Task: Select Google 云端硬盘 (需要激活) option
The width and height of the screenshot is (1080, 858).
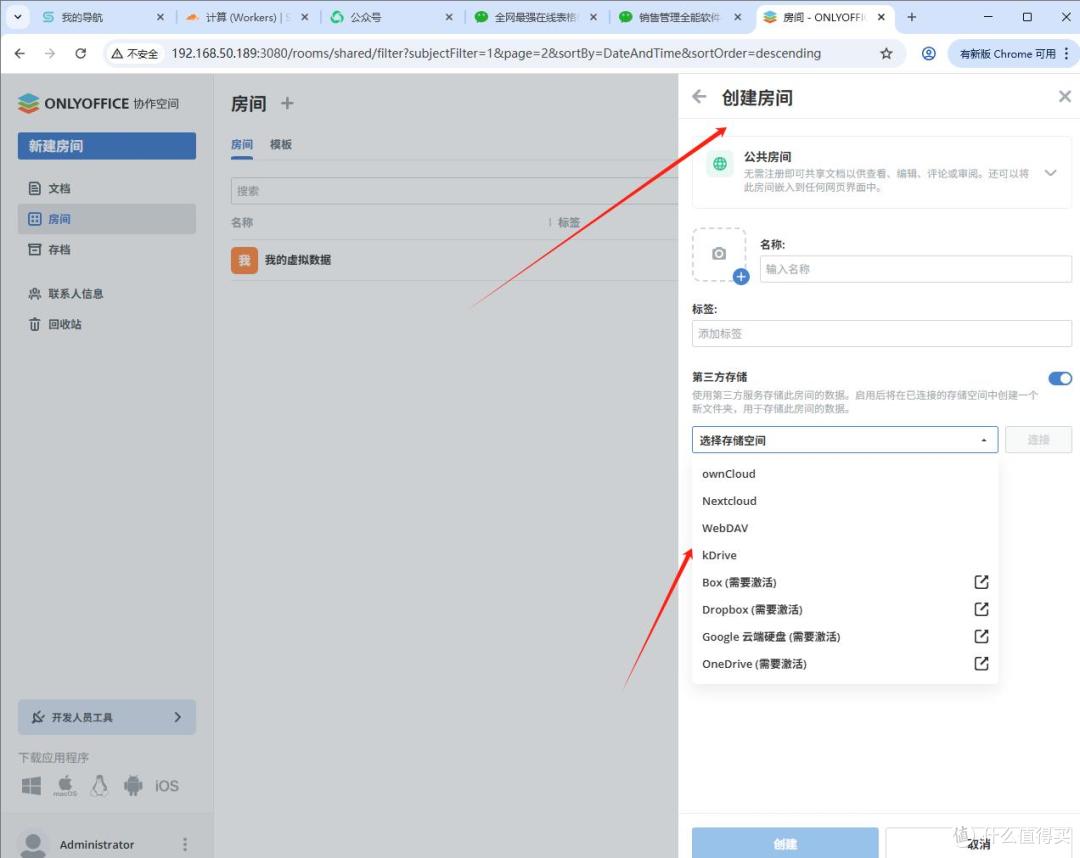Action: coord(844,636)
